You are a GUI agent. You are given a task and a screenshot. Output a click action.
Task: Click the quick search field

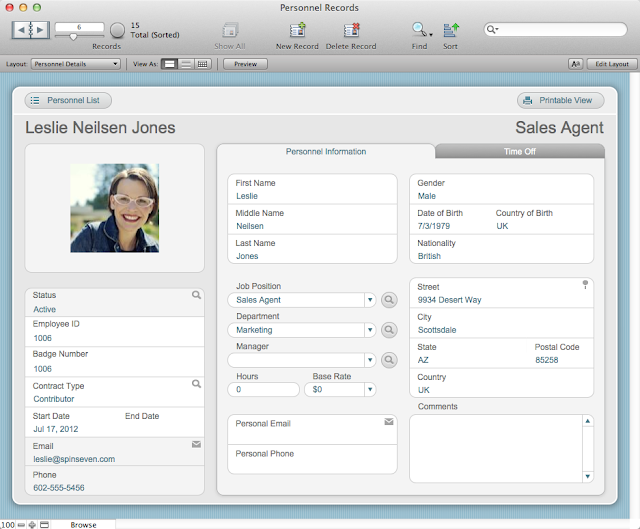(x=556, y=29)
